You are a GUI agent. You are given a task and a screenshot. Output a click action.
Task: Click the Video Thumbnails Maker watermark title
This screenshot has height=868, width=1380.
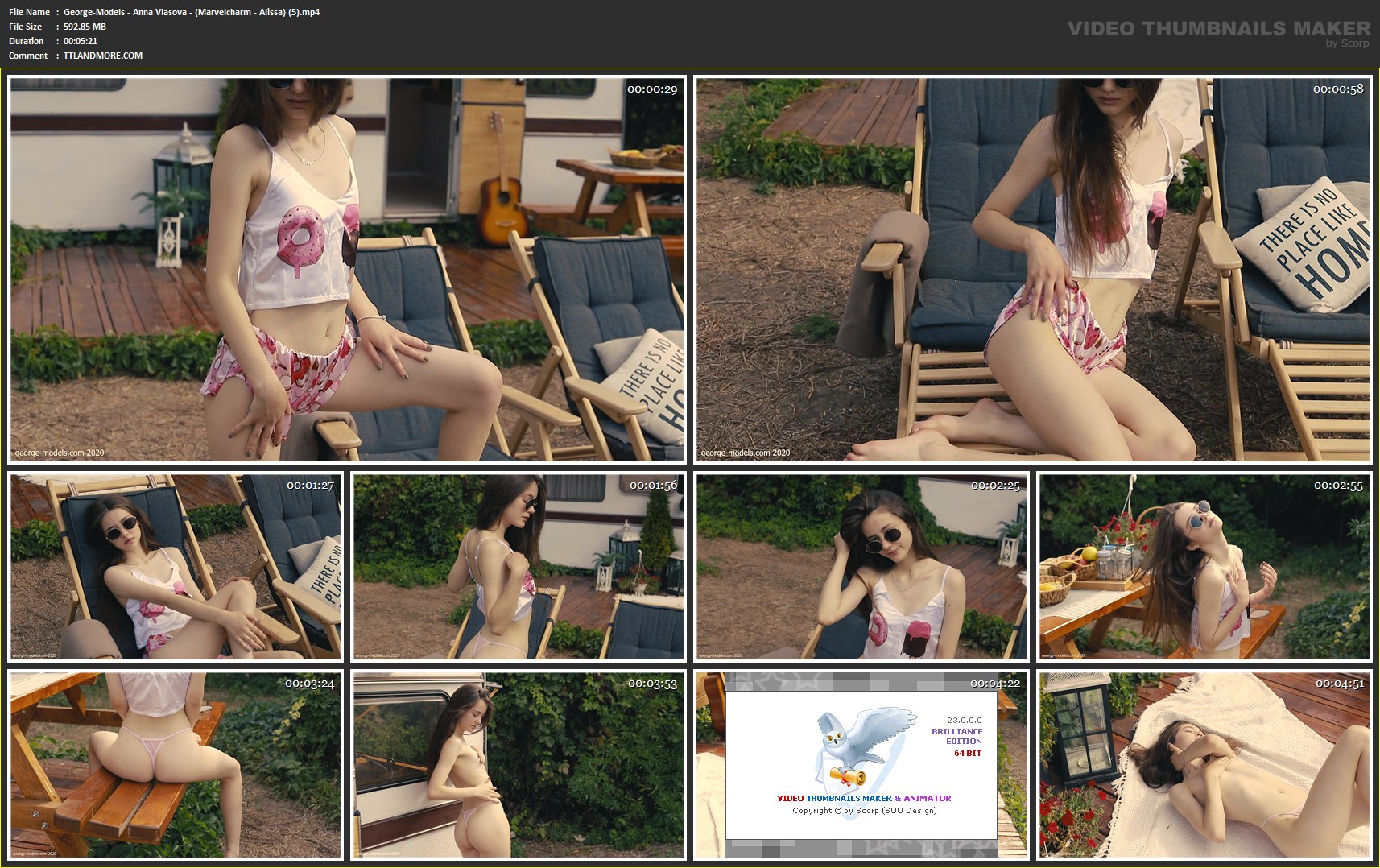click(x=1218, y=28)
